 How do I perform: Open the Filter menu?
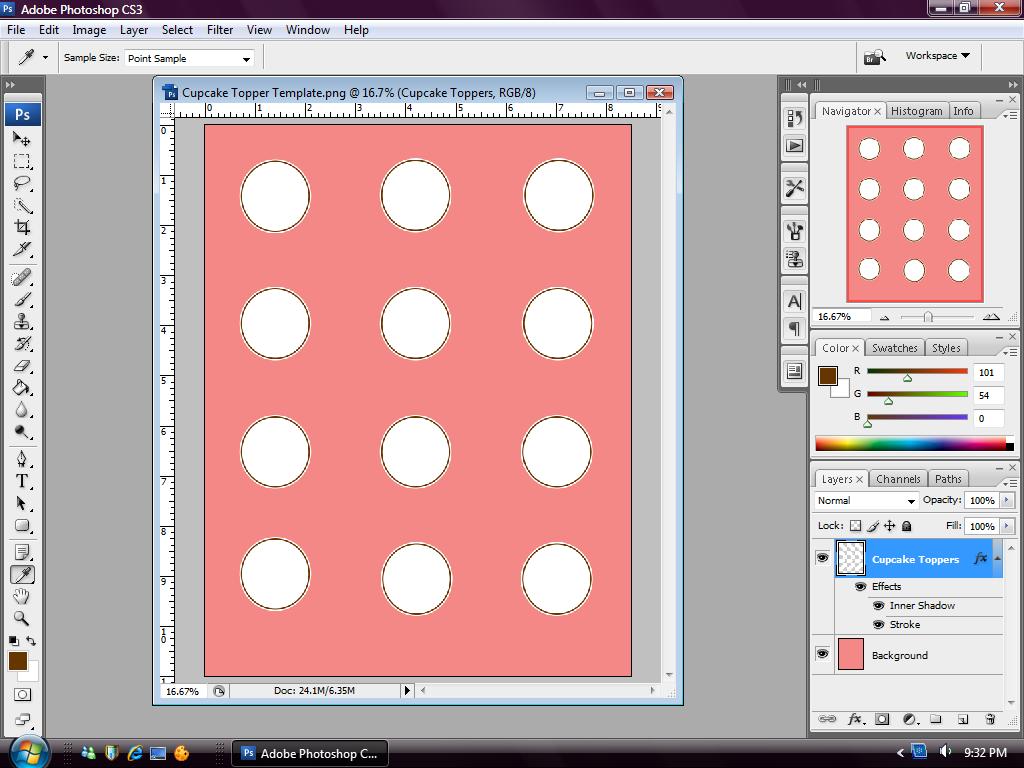click(220, 30)
